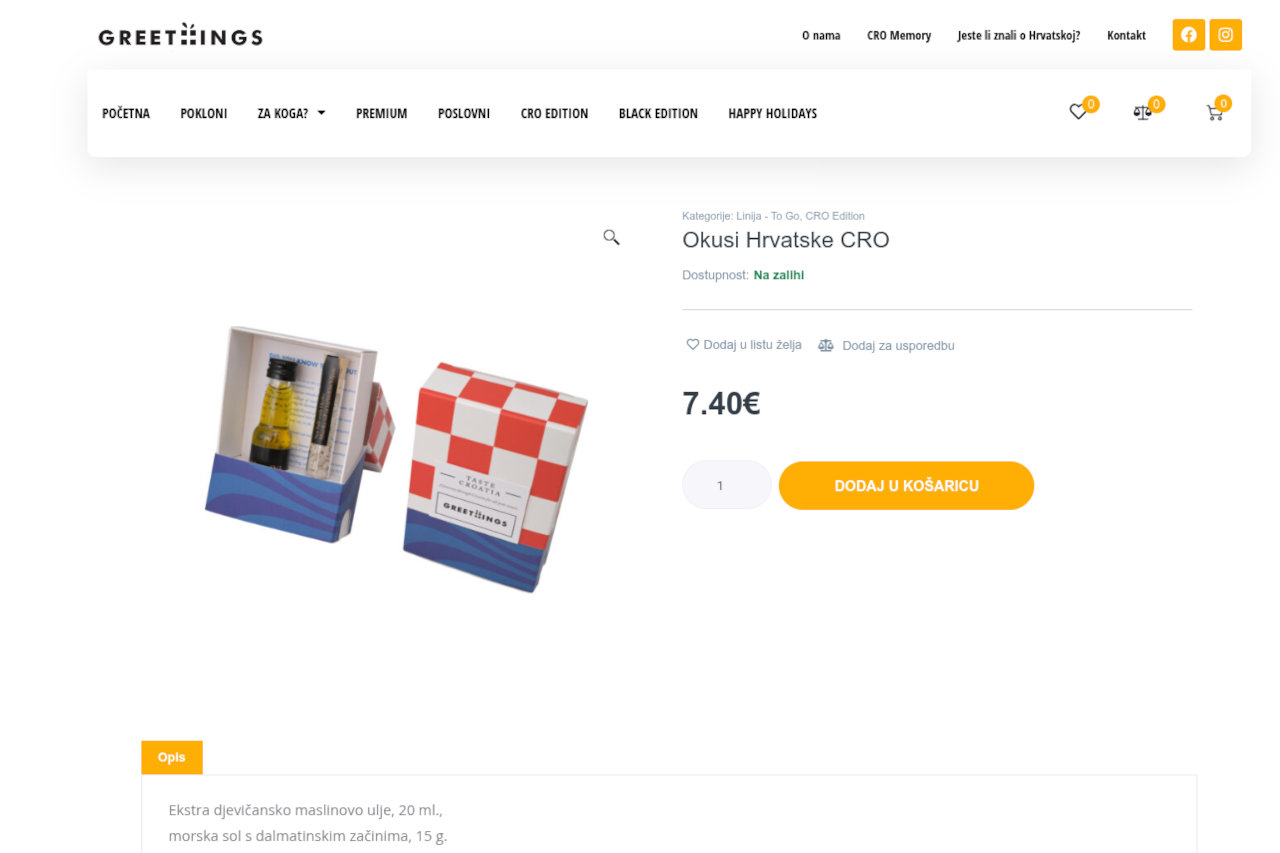Open the Kontakt link
Screen dimensions: 1280x853
1126,35
